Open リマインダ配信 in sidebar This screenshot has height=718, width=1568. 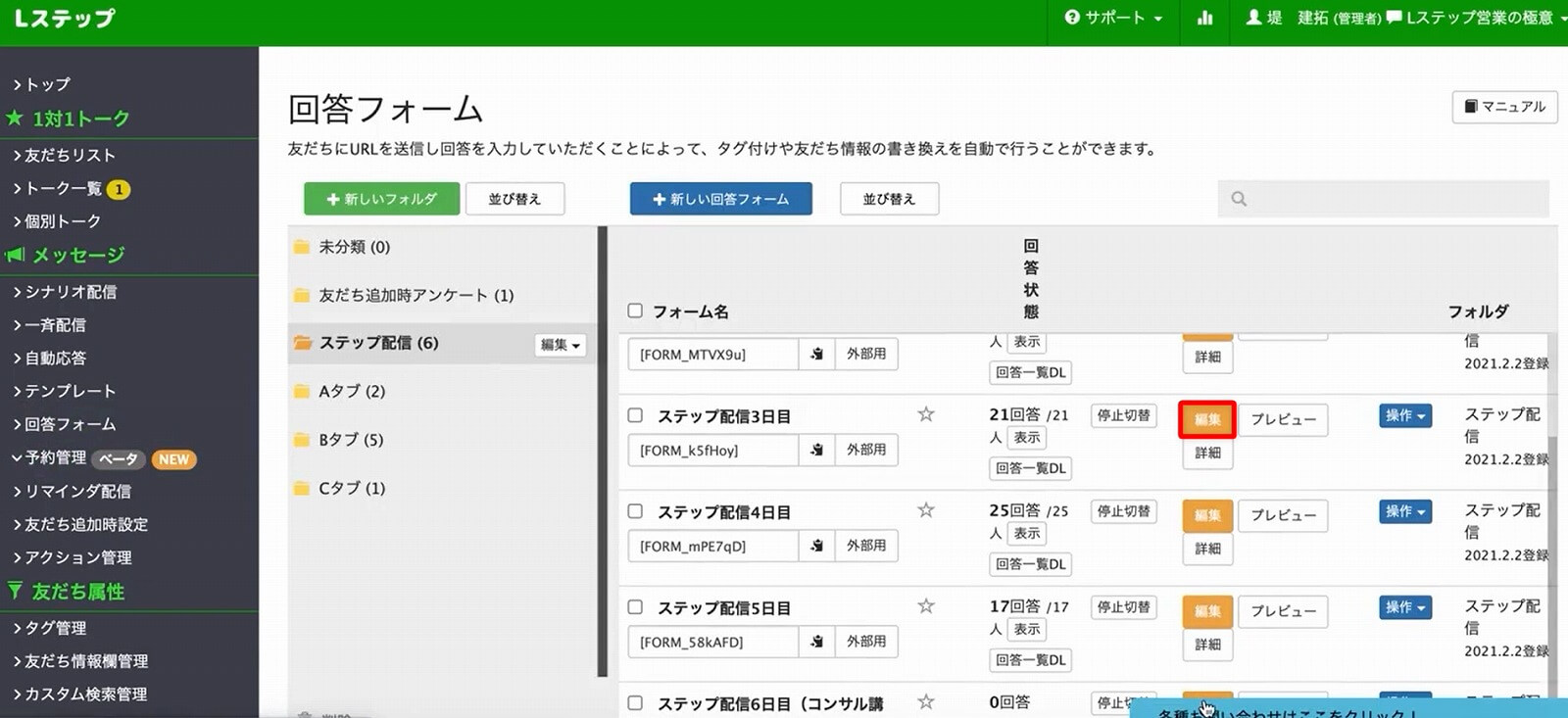pos(71,491)
